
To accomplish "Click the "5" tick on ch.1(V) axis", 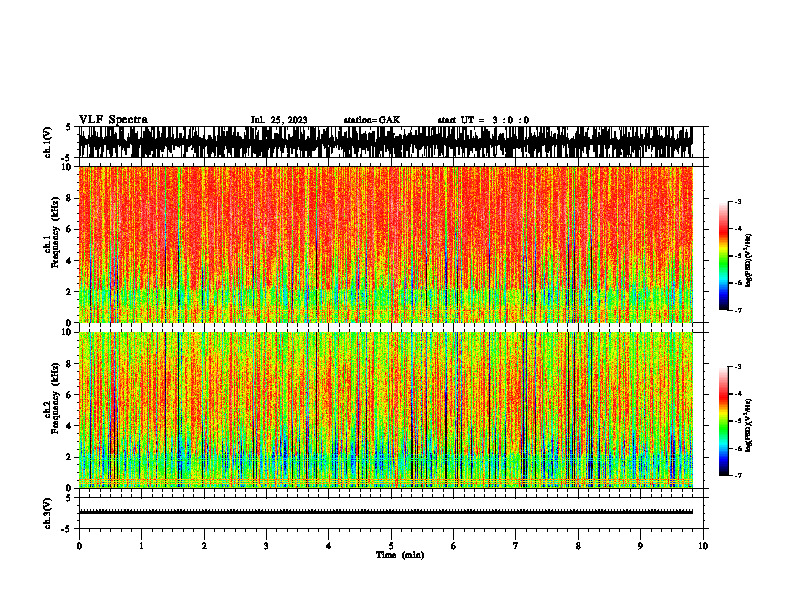I will (x=68, y=128).
